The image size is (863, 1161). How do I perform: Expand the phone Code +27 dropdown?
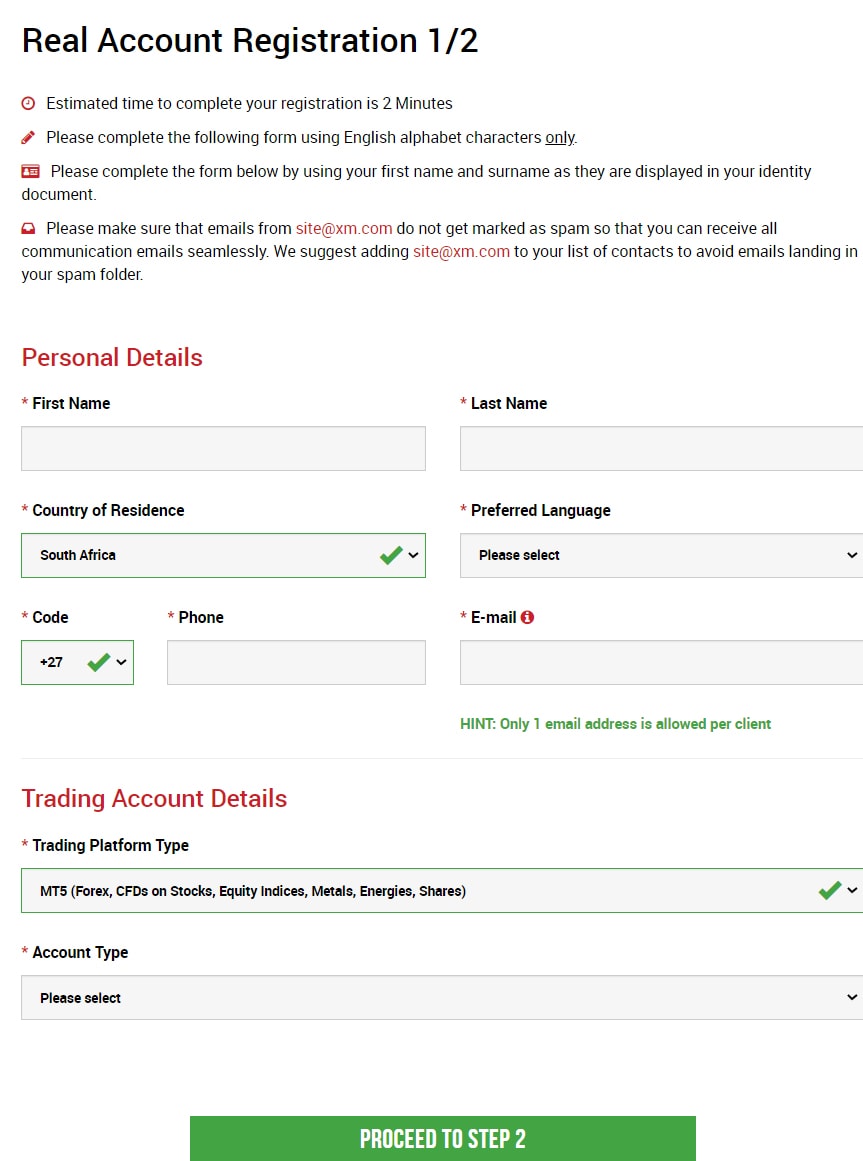tap(77, 662)
